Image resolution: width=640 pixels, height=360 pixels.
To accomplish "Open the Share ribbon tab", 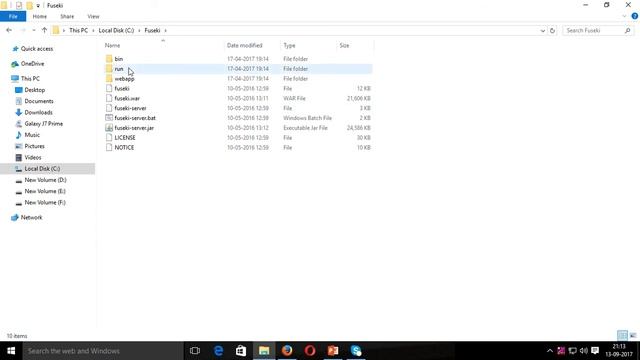I will [x=67, y=16].
